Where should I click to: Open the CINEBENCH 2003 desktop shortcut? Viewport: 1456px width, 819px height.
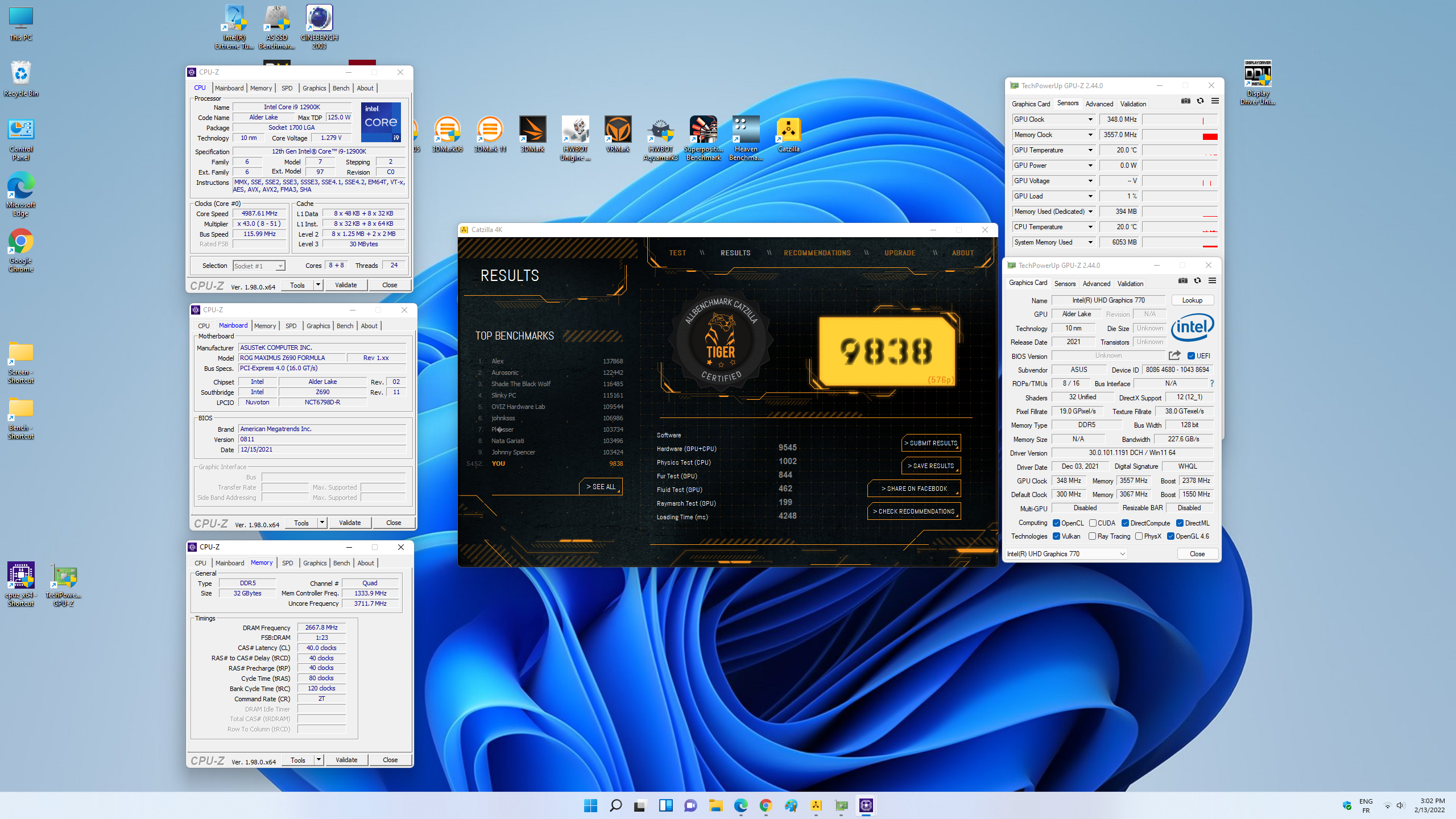pyautogui.click(x=319, y=27)
